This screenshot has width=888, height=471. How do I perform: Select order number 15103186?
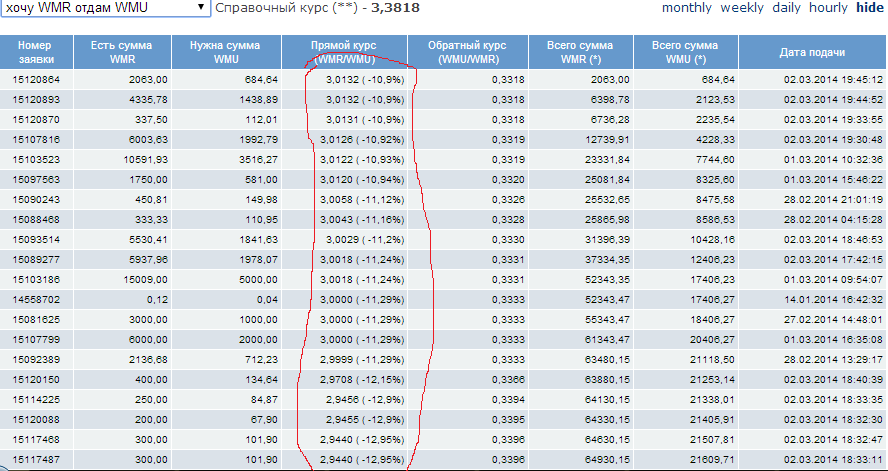click(36, 280)
